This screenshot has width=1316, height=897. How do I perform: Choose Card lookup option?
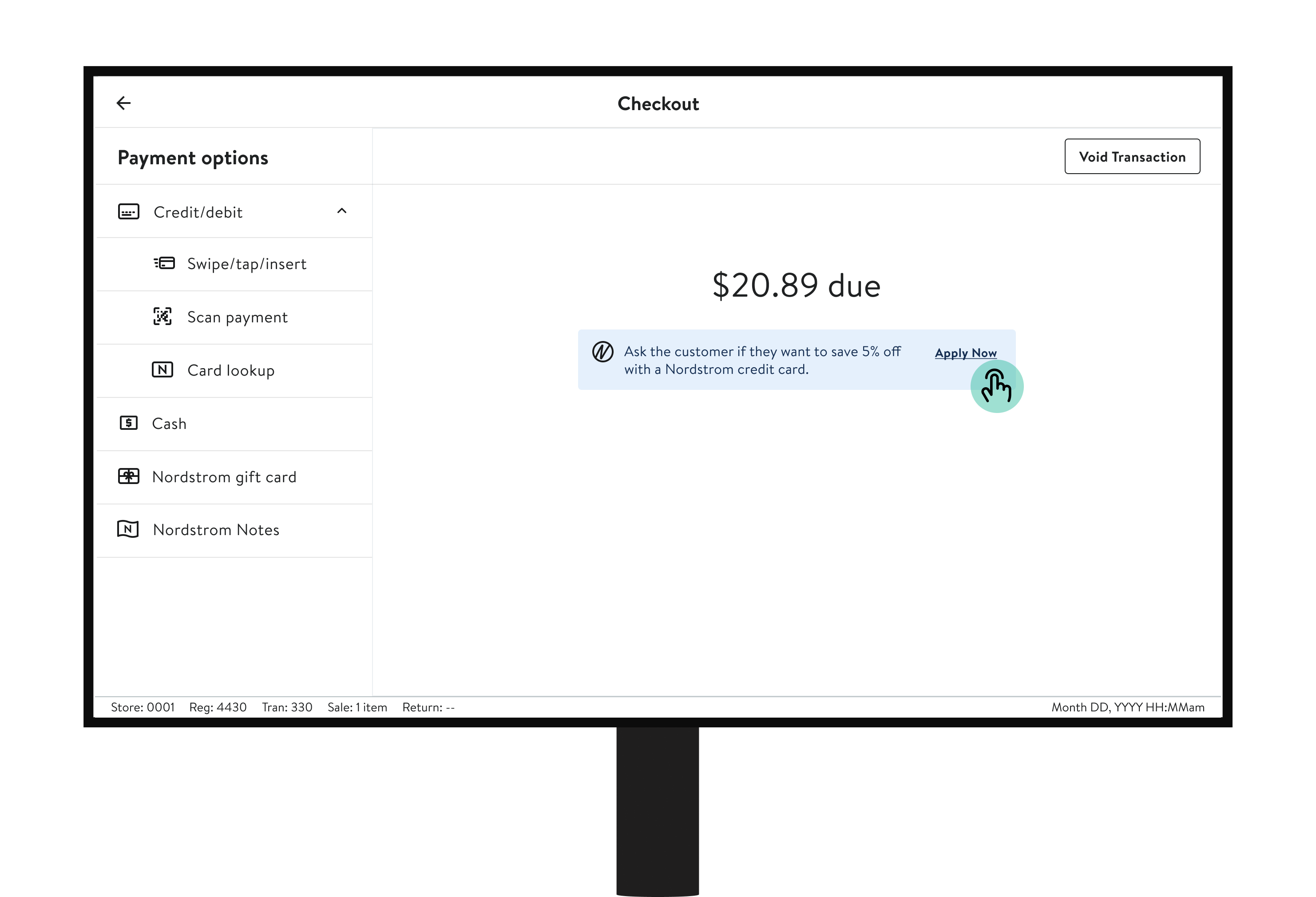coord(234,370)
